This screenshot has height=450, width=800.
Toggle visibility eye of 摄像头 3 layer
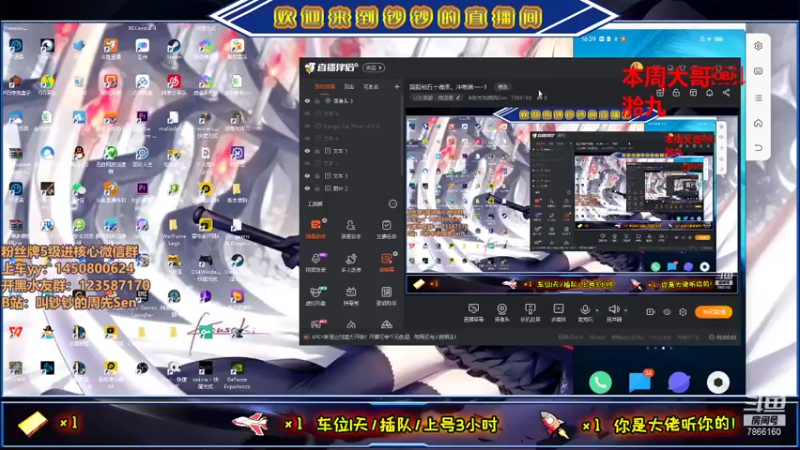tap(307, 101)
